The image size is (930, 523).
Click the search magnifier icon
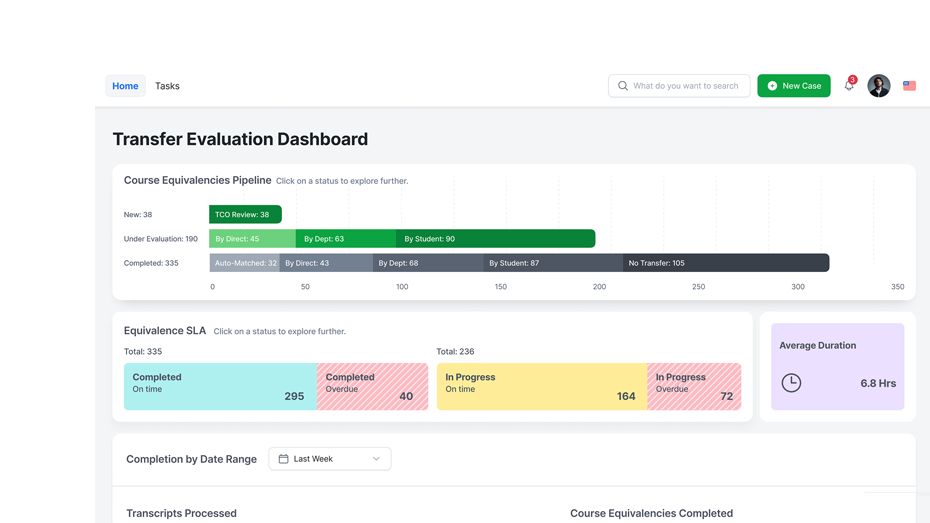coord(623,86)
